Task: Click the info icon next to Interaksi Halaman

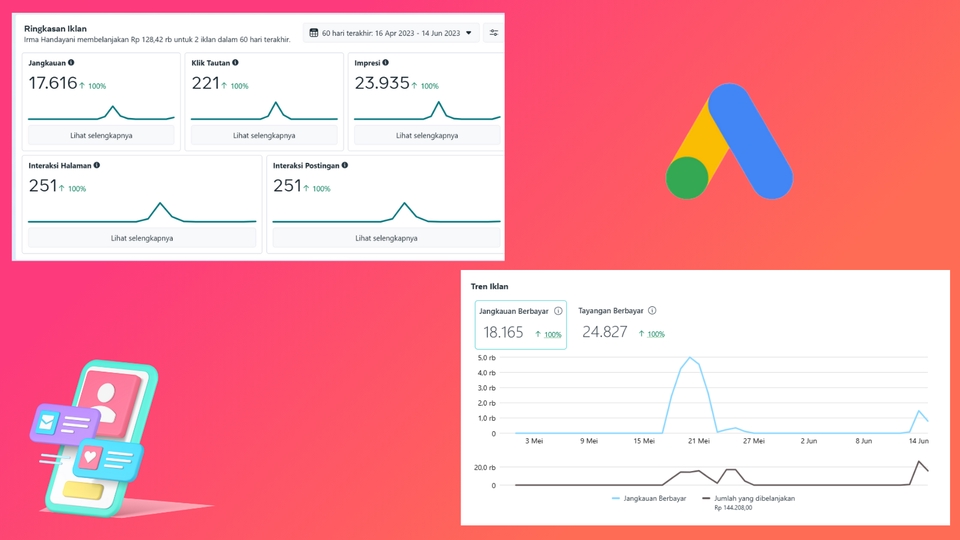Action: [x=97, y=165]
